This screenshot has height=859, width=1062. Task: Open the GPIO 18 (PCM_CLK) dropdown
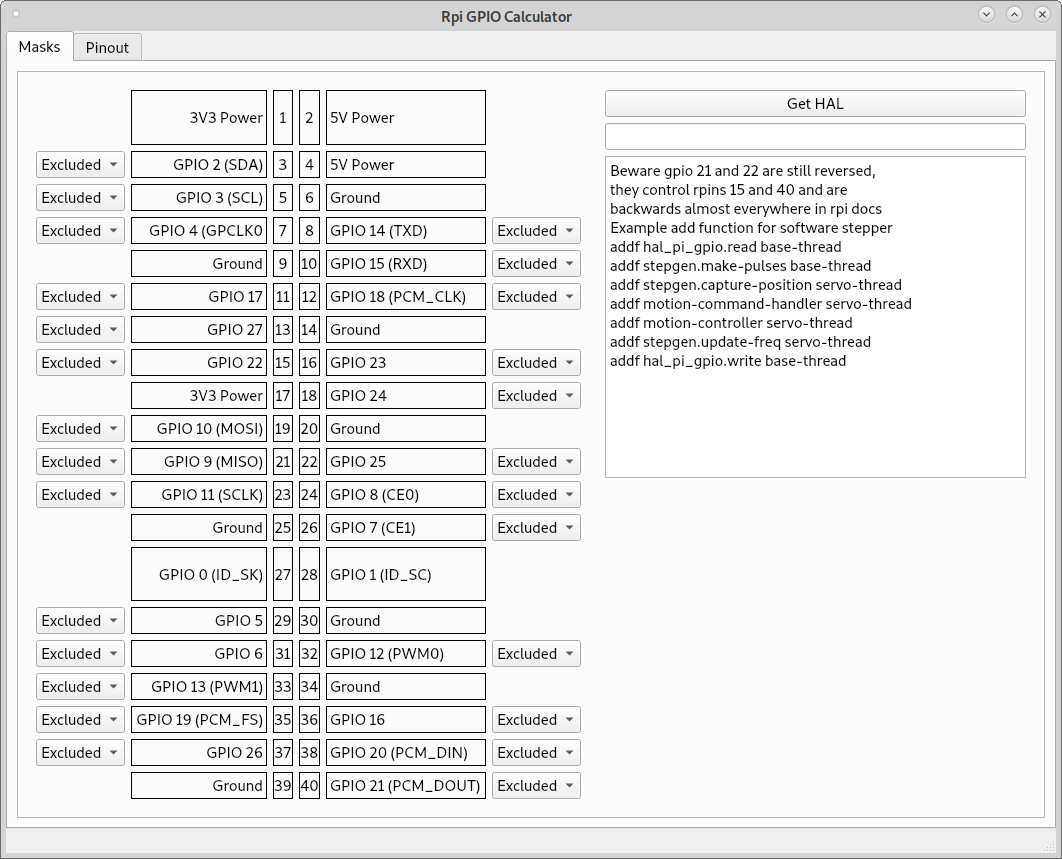[x=536, y=297]
